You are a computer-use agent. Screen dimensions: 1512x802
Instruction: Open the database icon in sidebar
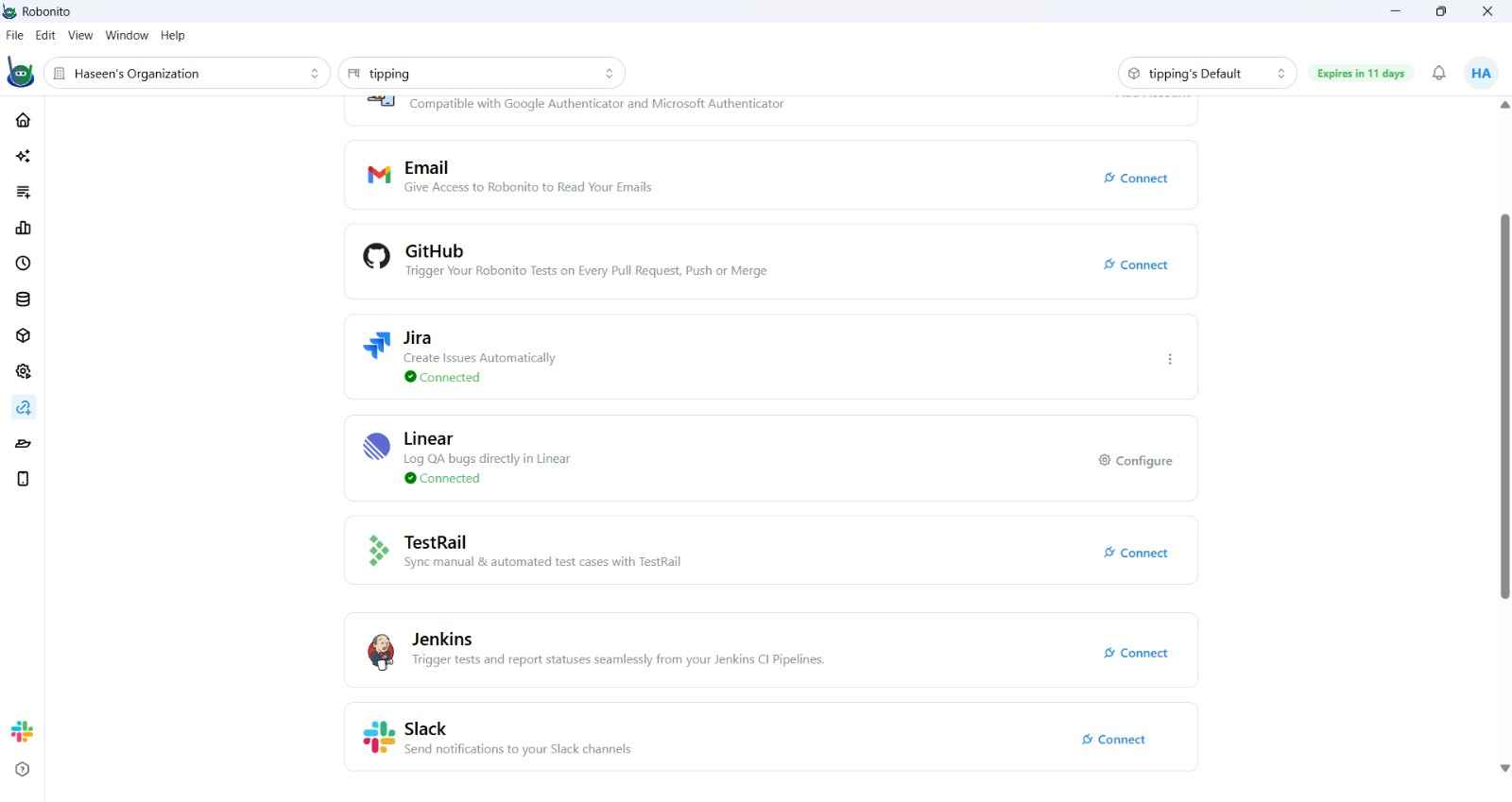(x=23, y=299)
